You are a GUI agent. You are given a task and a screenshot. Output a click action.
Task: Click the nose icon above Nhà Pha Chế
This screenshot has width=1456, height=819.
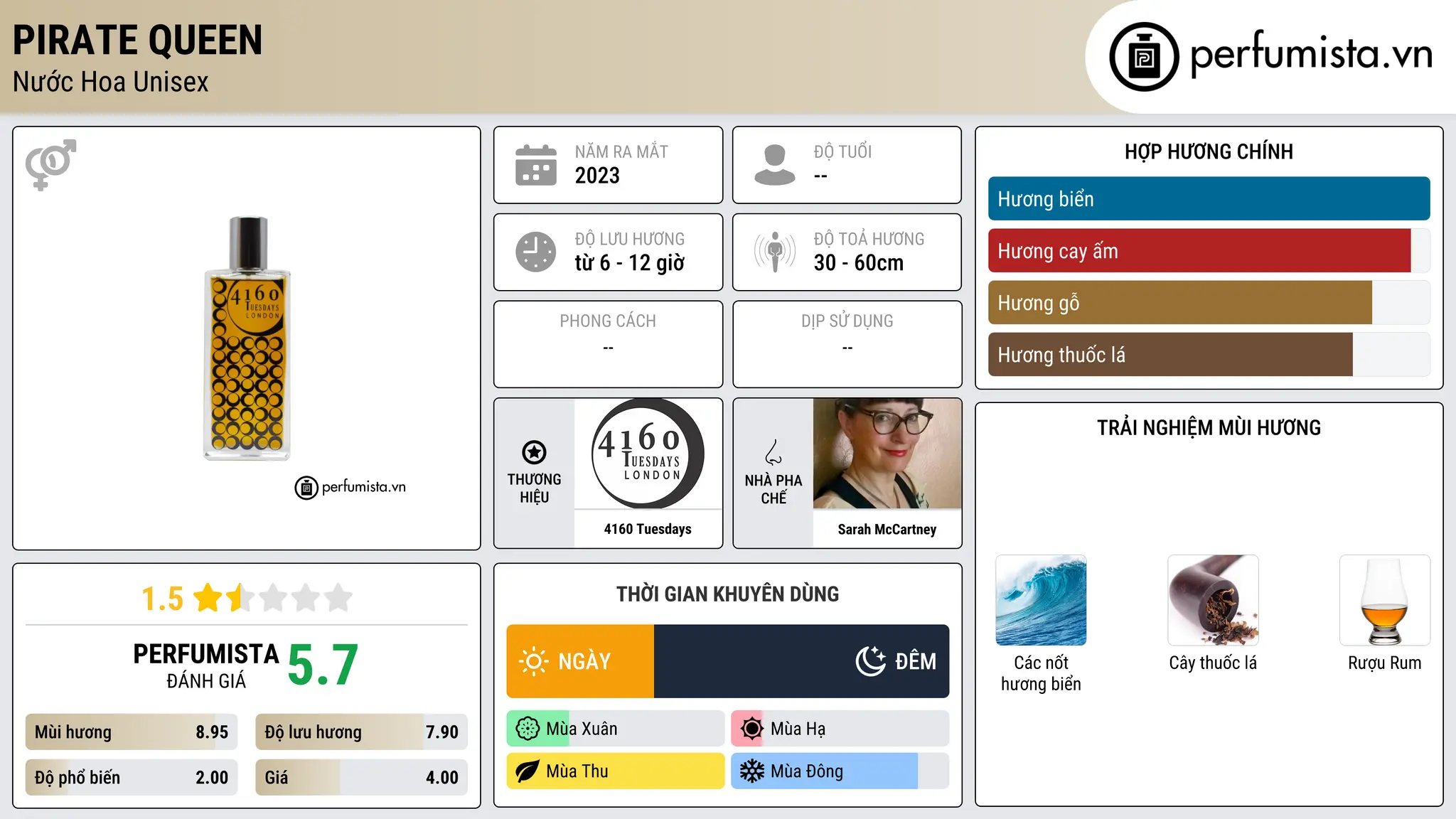click(x=773, y=452)
